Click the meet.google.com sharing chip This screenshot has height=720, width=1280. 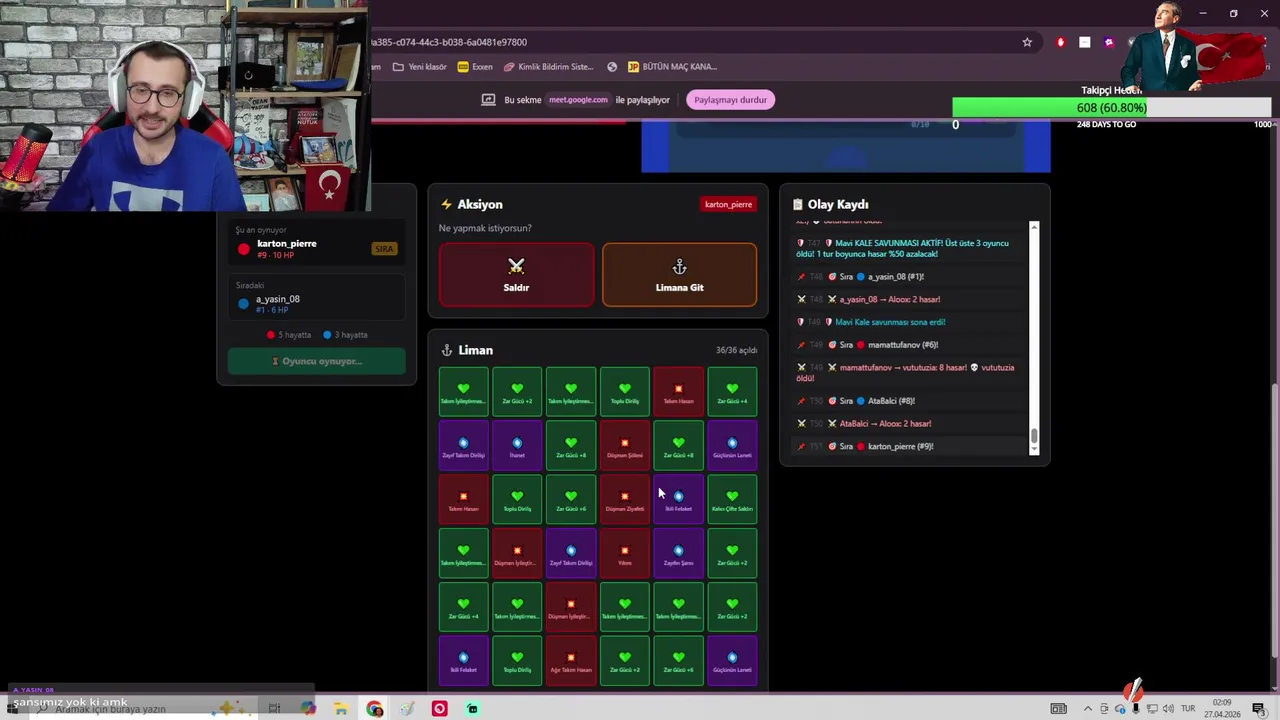pyautogui.click(x=578, y=100)
